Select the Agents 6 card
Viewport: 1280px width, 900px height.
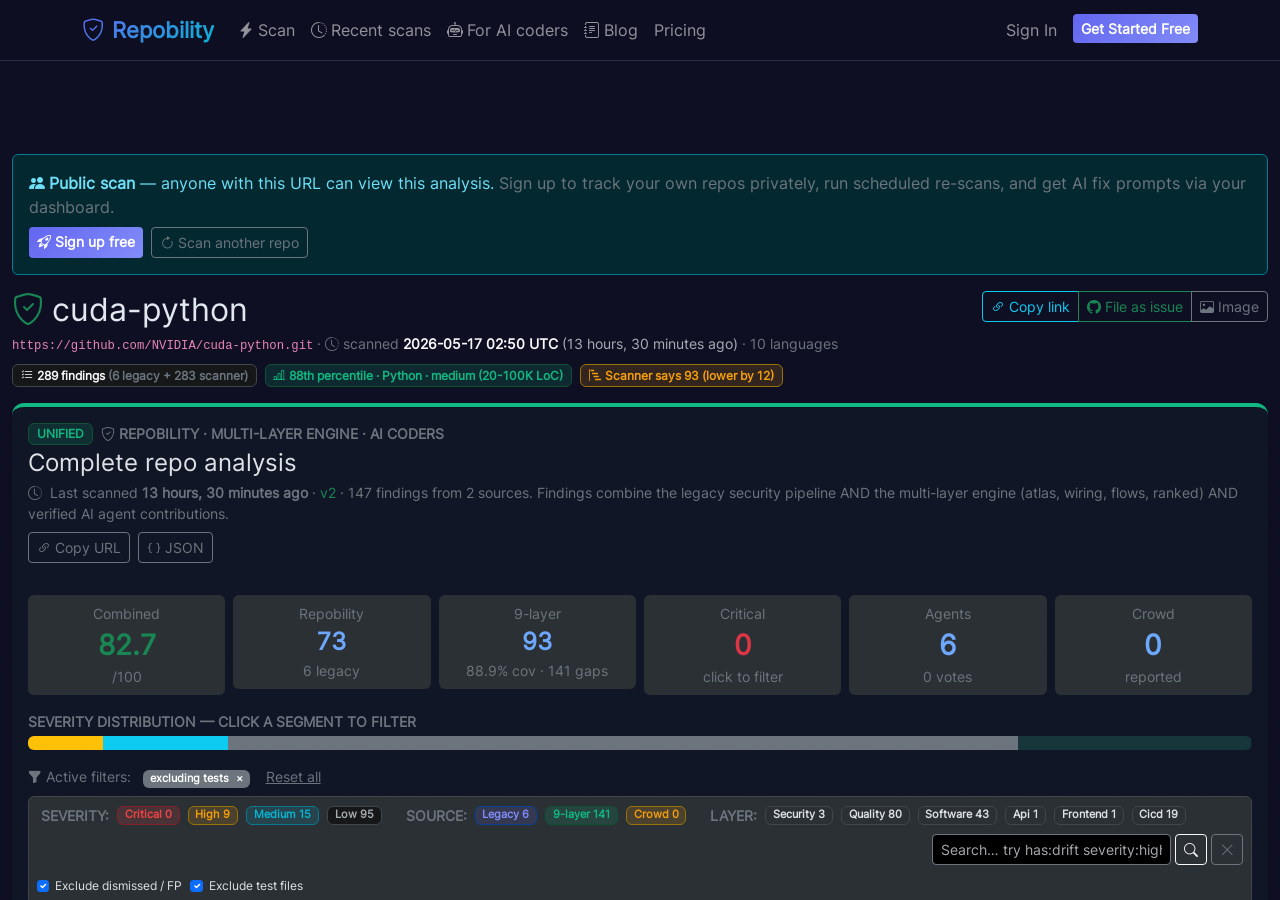[948, 645]
